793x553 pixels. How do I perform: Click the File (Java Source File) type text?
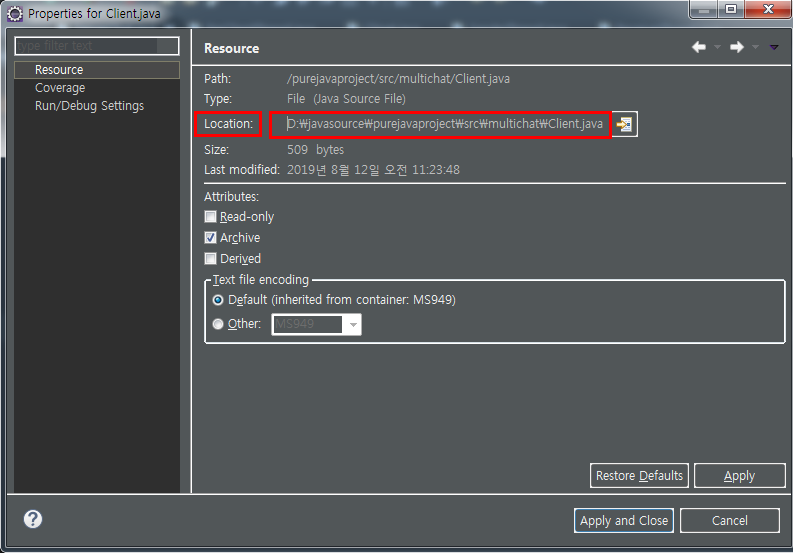point(346,99)
